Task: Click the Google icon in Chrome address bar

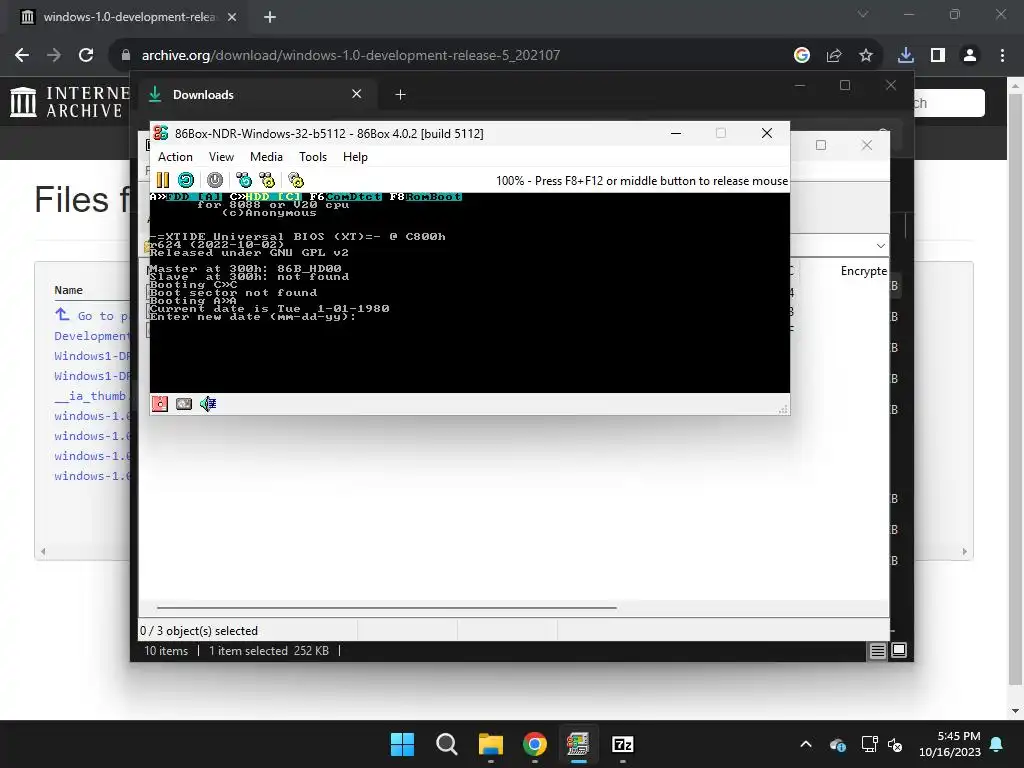Action: point(802,56)
